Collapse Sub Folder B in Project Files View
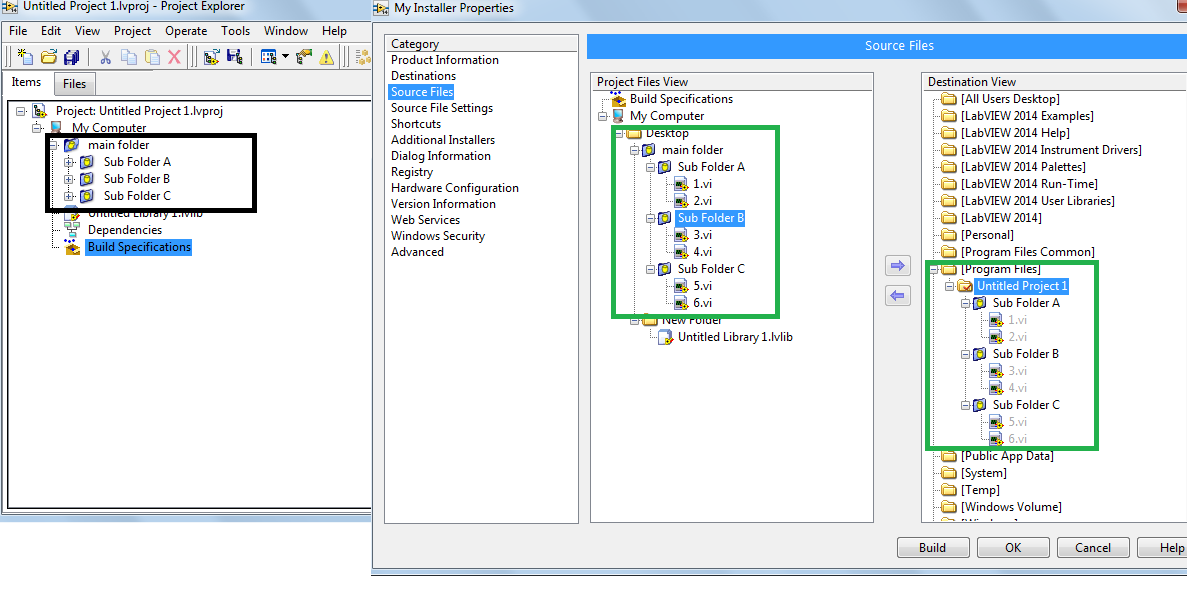The width and height of the screenshot is (1187, 597). point(650,218)
